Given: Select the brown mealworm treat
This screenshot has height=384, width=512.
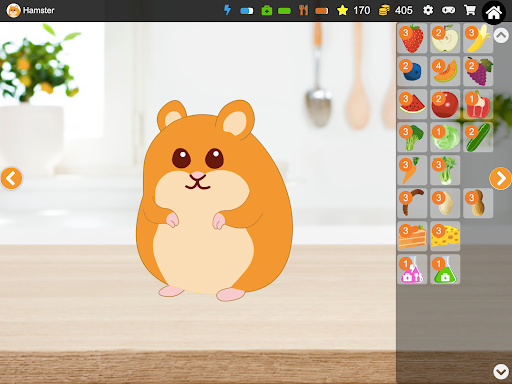Looking at the screenshot, I should coord(412,203).
